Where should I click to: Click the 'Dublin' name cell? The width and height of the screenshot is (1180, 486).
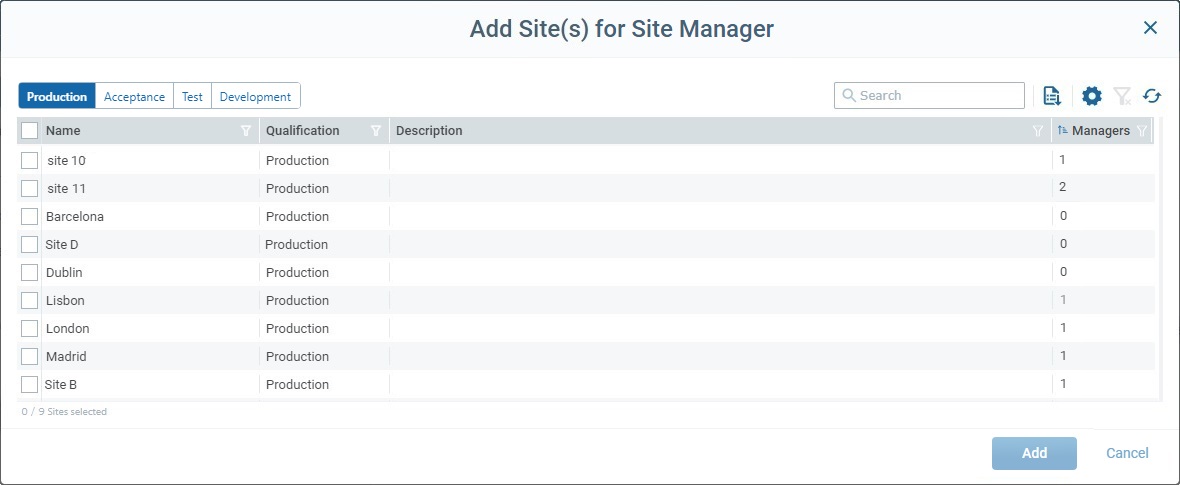pyautogui.click(x=64, y=272)
